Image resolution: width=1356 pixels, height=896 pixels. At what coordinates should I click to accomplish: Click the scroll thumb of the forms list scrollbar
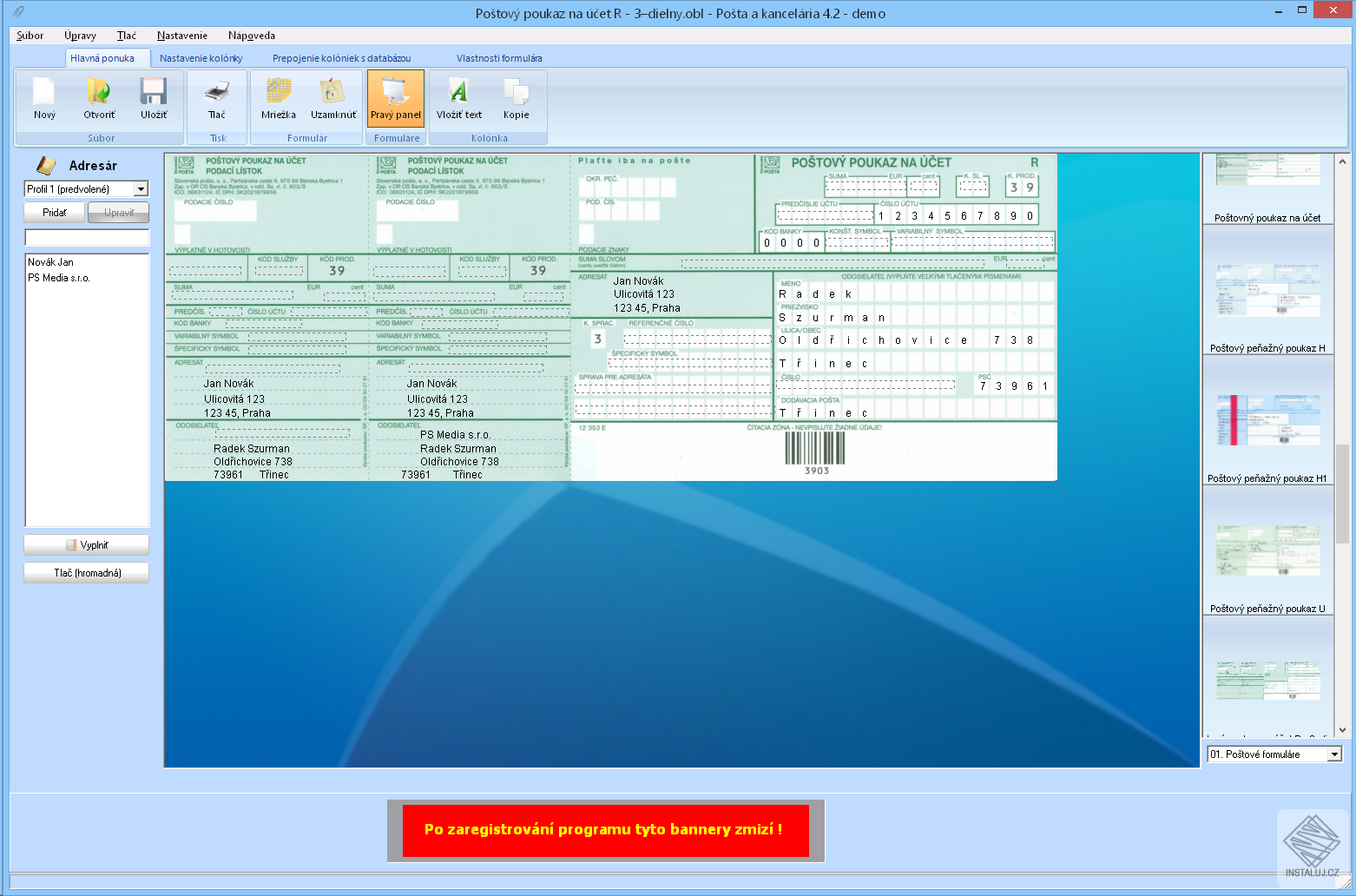[x=1342, y=493]
